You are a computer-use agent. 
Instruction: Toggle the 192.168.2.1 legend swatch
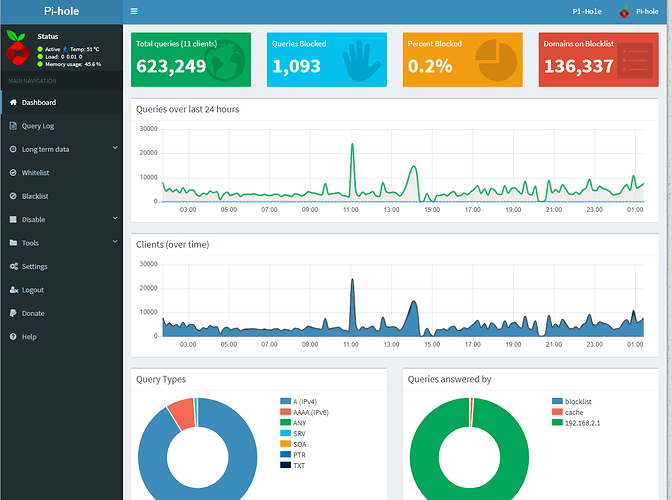coord(557,423)
